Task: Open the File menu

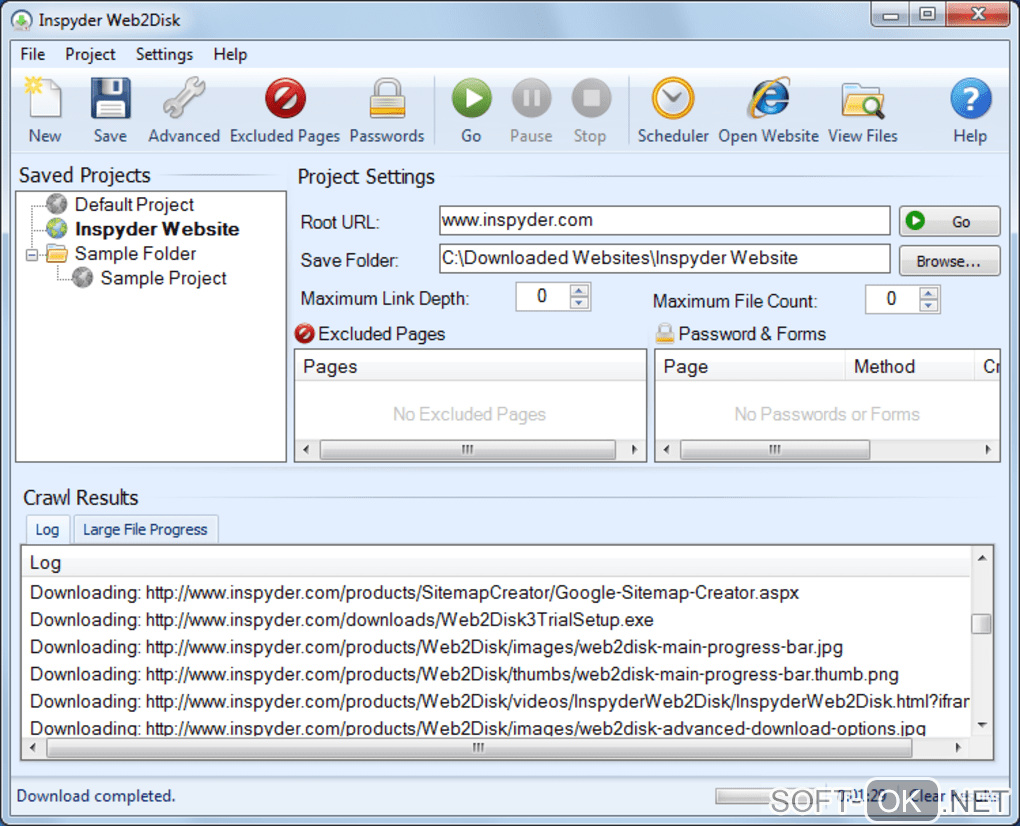Action: click(33, 55)
